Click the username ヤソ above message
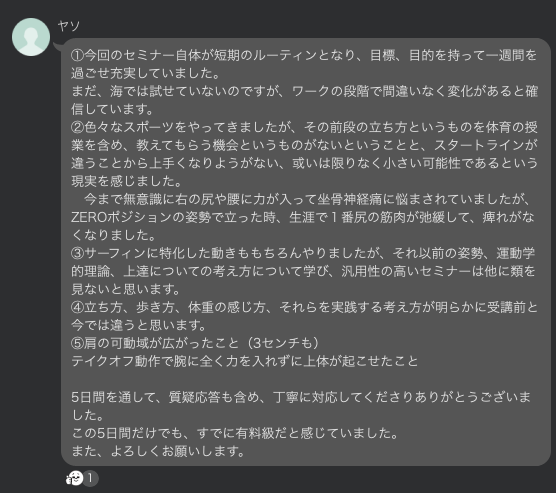The width and height of the screenshot is (556, 493). [x=68, y=26]
